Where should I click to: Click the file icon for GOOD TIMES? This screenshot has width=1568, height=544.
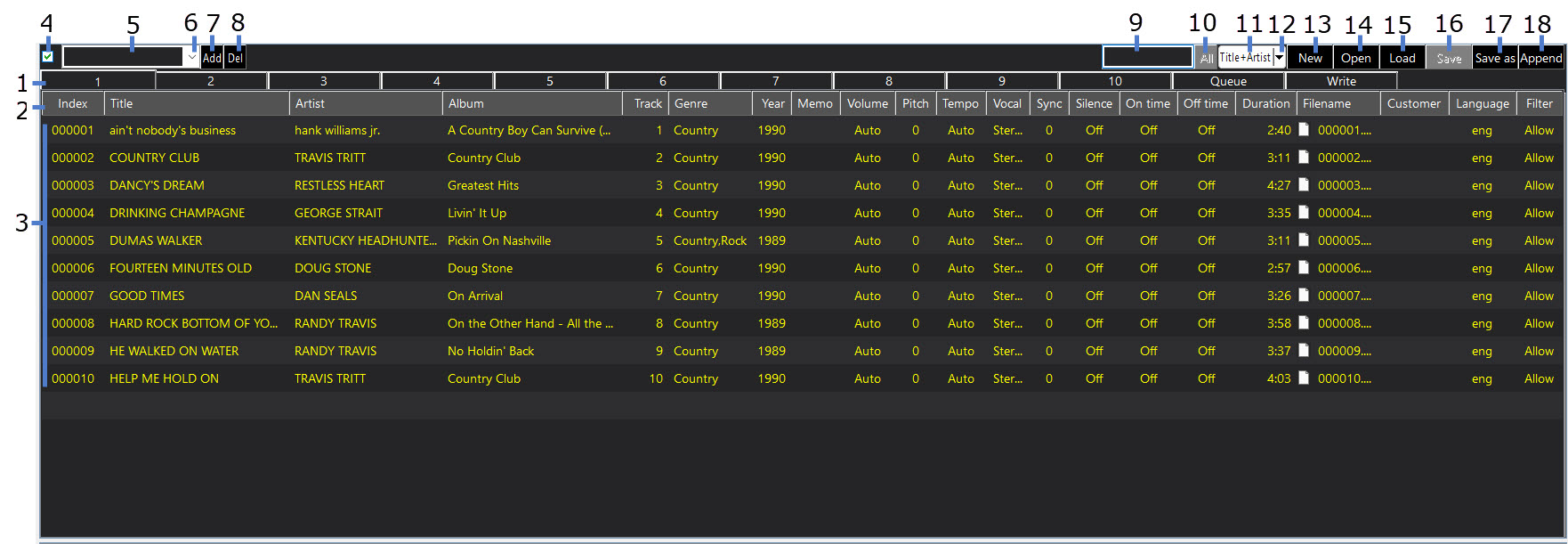pyautogui.click(x=1304, y=296)
